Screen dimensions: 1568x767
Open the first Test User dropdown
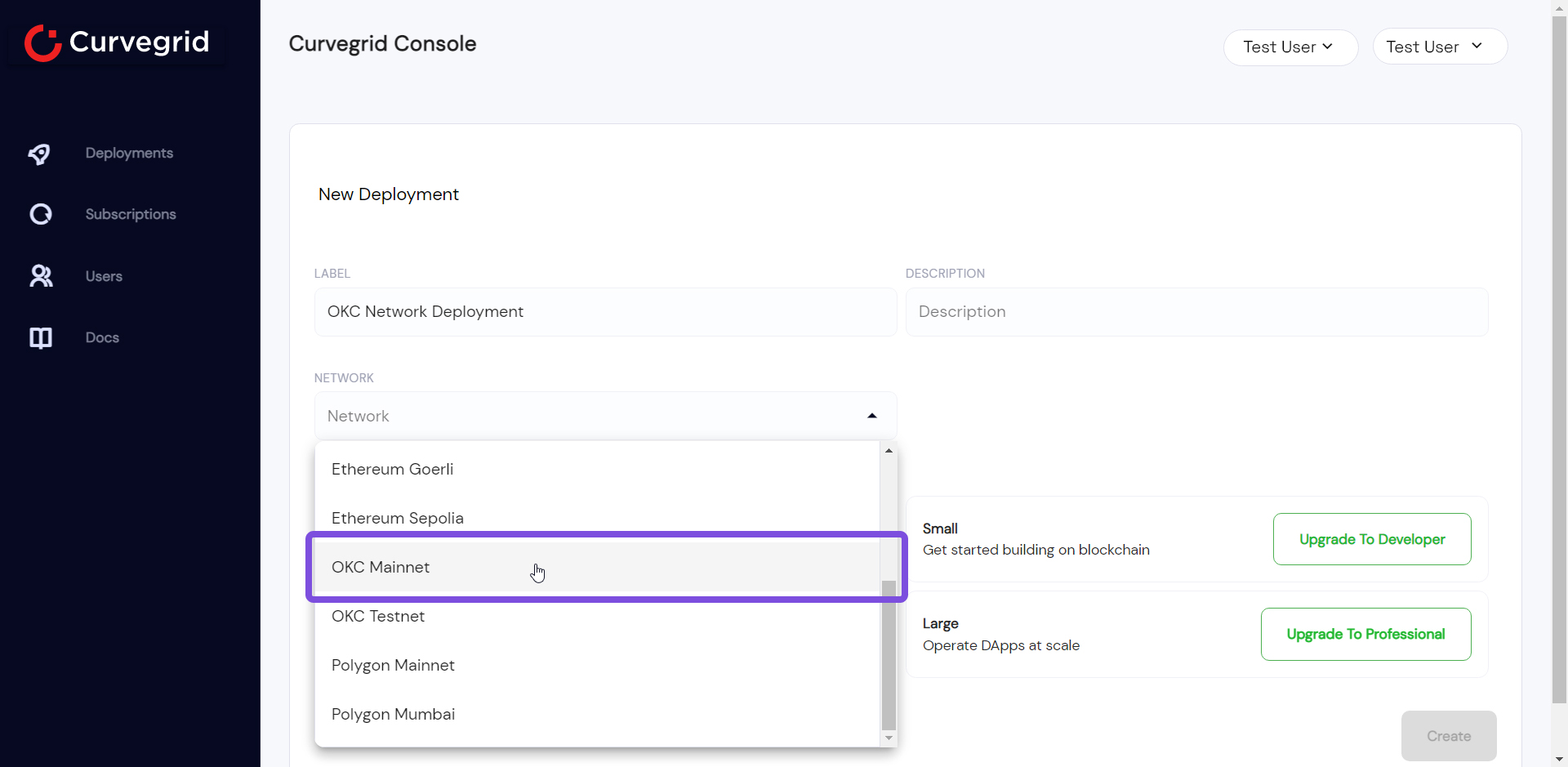[x=1290, y=47]
